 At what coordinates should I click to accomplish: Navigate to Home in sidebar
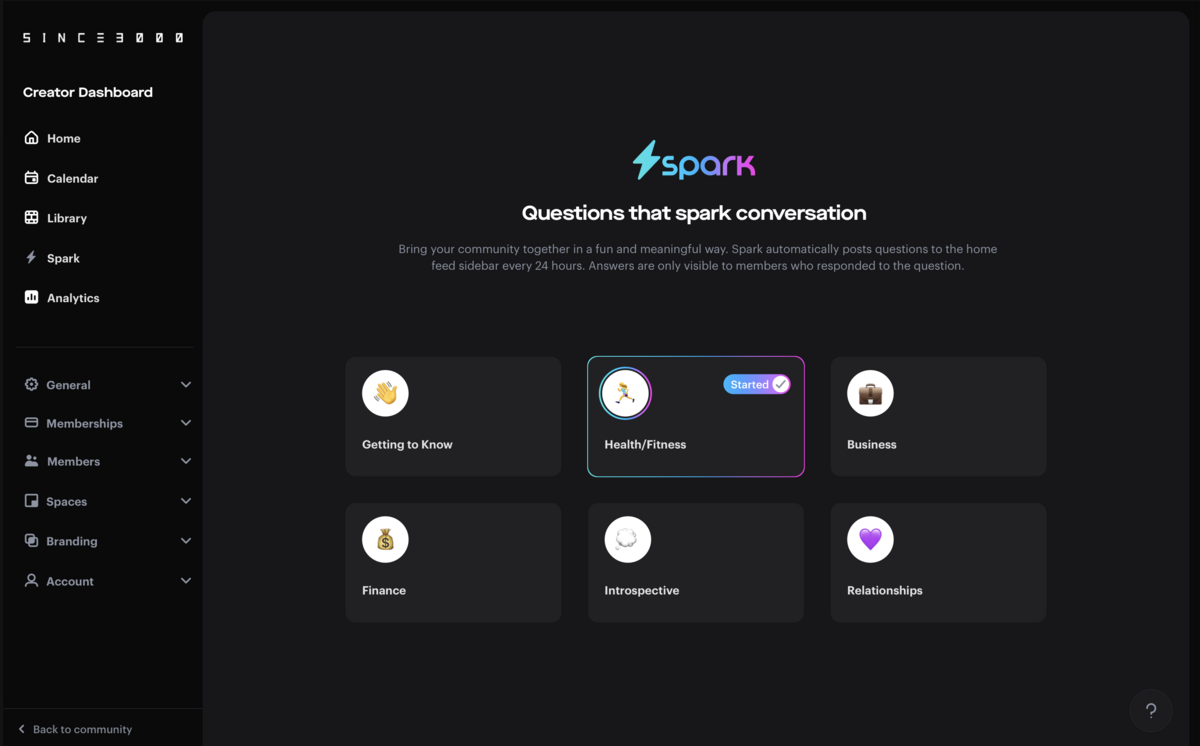(x=63, y=138)
